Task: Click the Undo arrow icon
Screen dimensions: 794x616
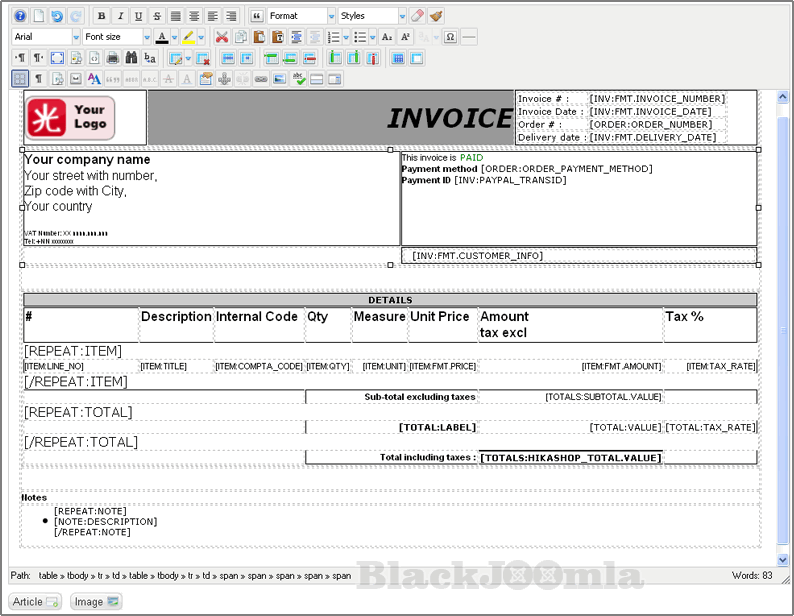Action: [x=57, y=16]
